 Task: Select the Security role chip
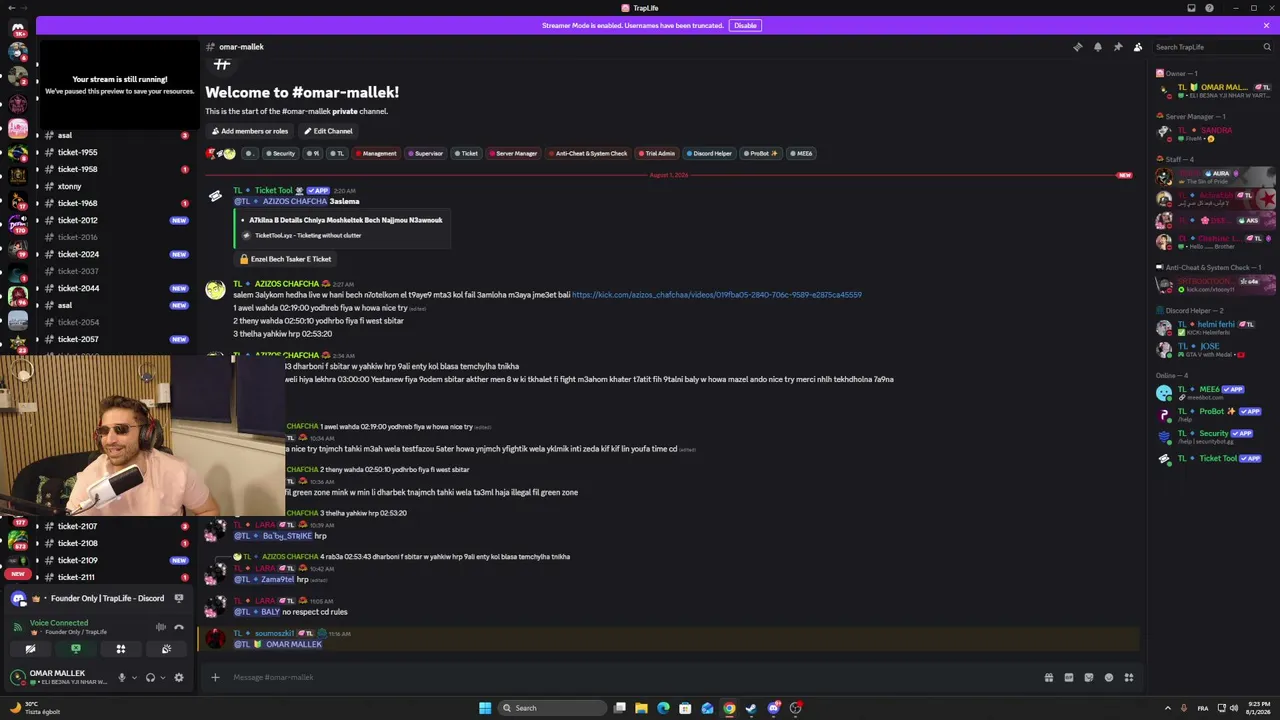pyautogui.click(x=281, y=153)
